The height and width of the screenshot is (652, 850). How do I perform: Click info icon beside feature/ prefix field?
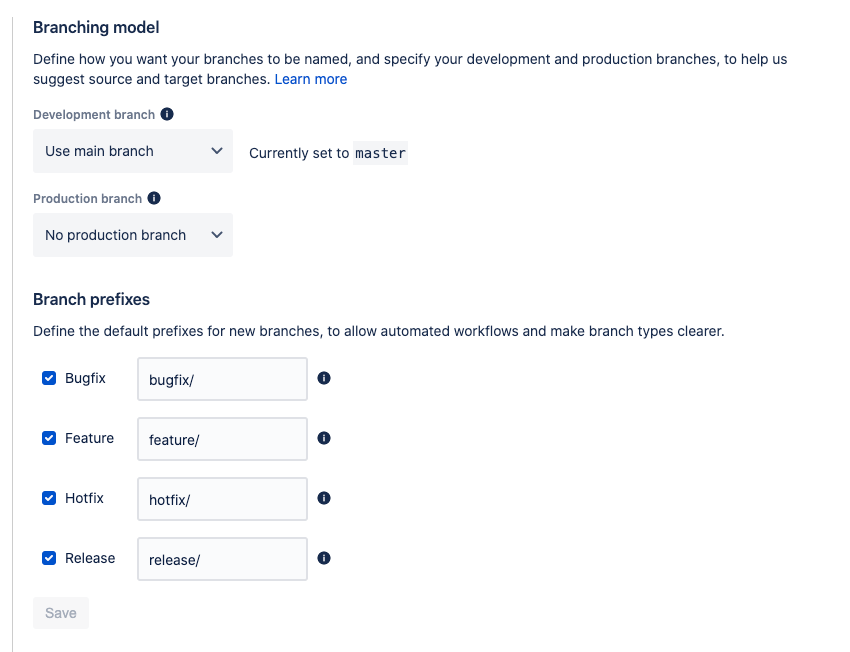click(324, 438)
